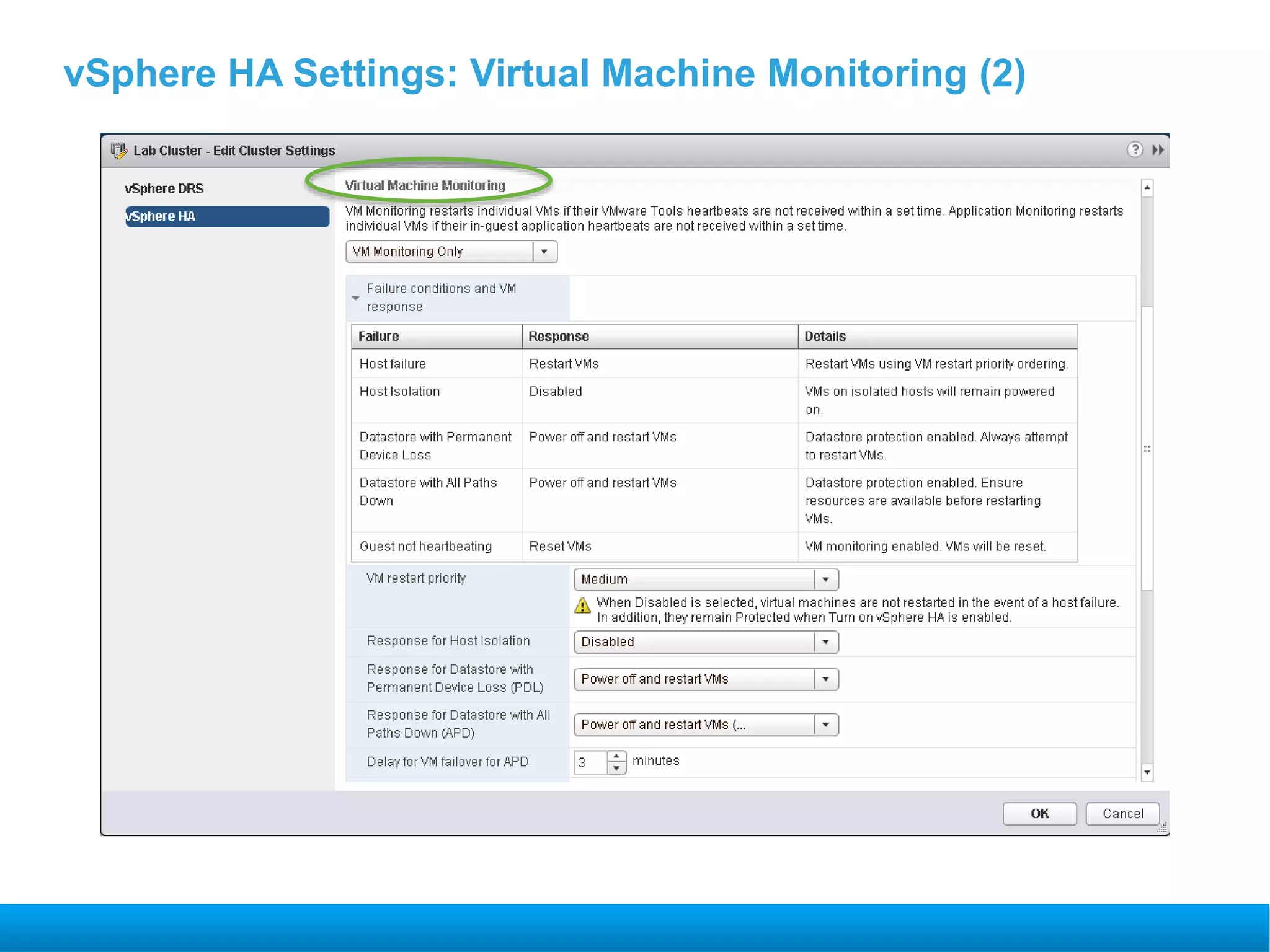Open the APD response dropdown
This screenshot has width=1270, height=952.
[x=706, y=725]
